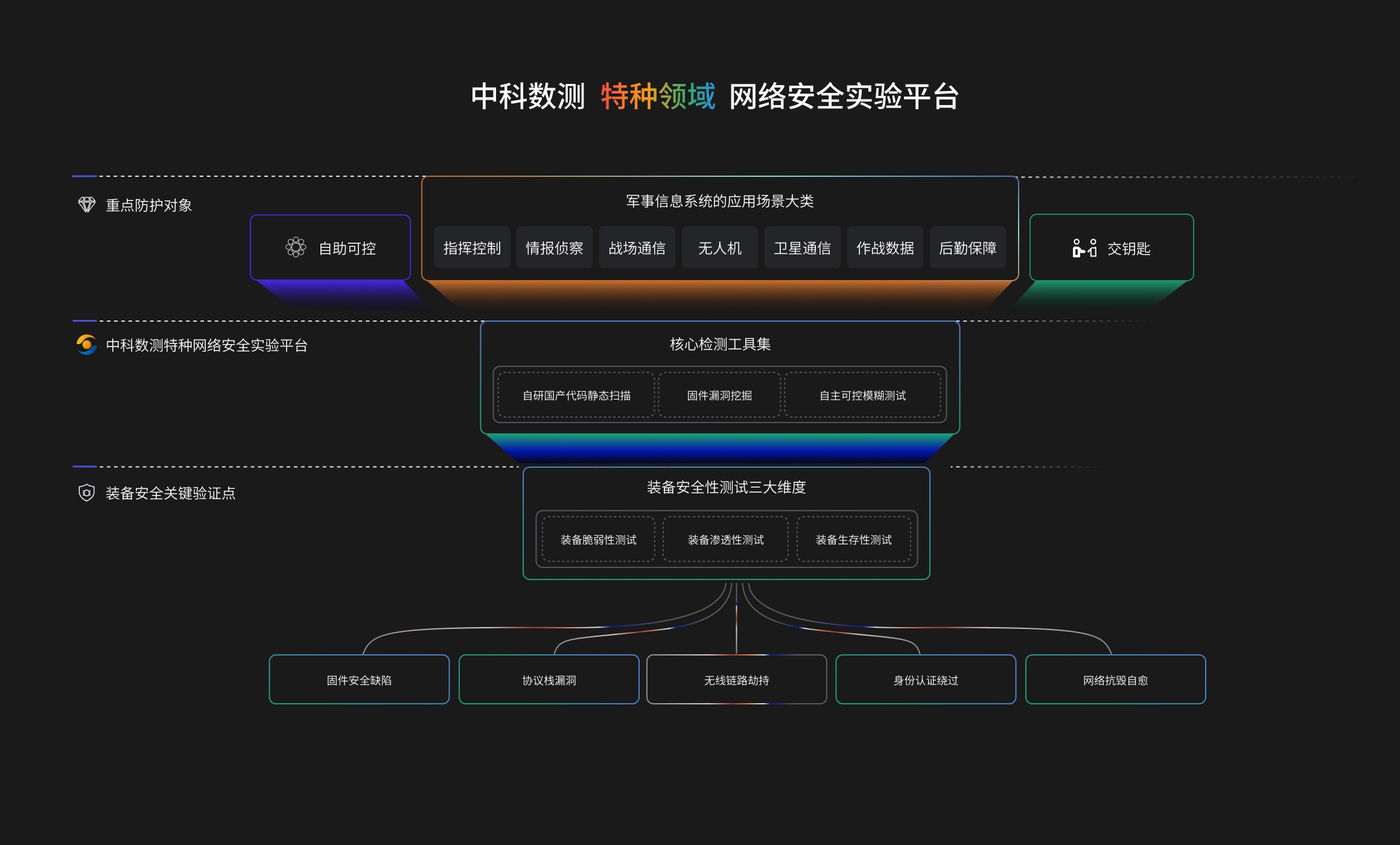Select the 作战数据 tile

coord(885,247)
